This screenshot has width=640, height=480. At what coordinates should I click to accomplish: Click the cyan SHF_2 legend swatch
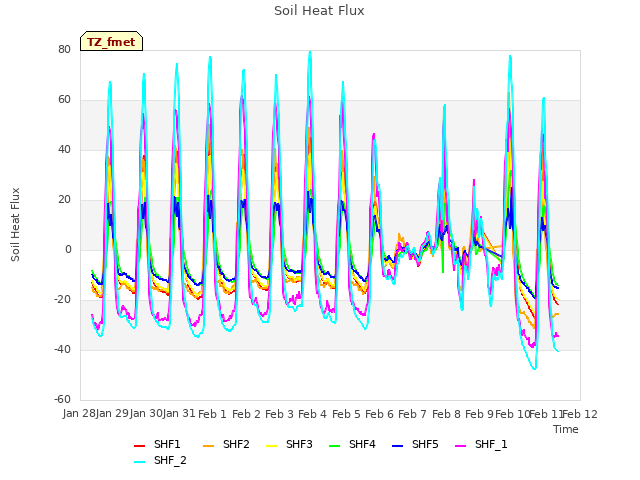tap(140, 462)
